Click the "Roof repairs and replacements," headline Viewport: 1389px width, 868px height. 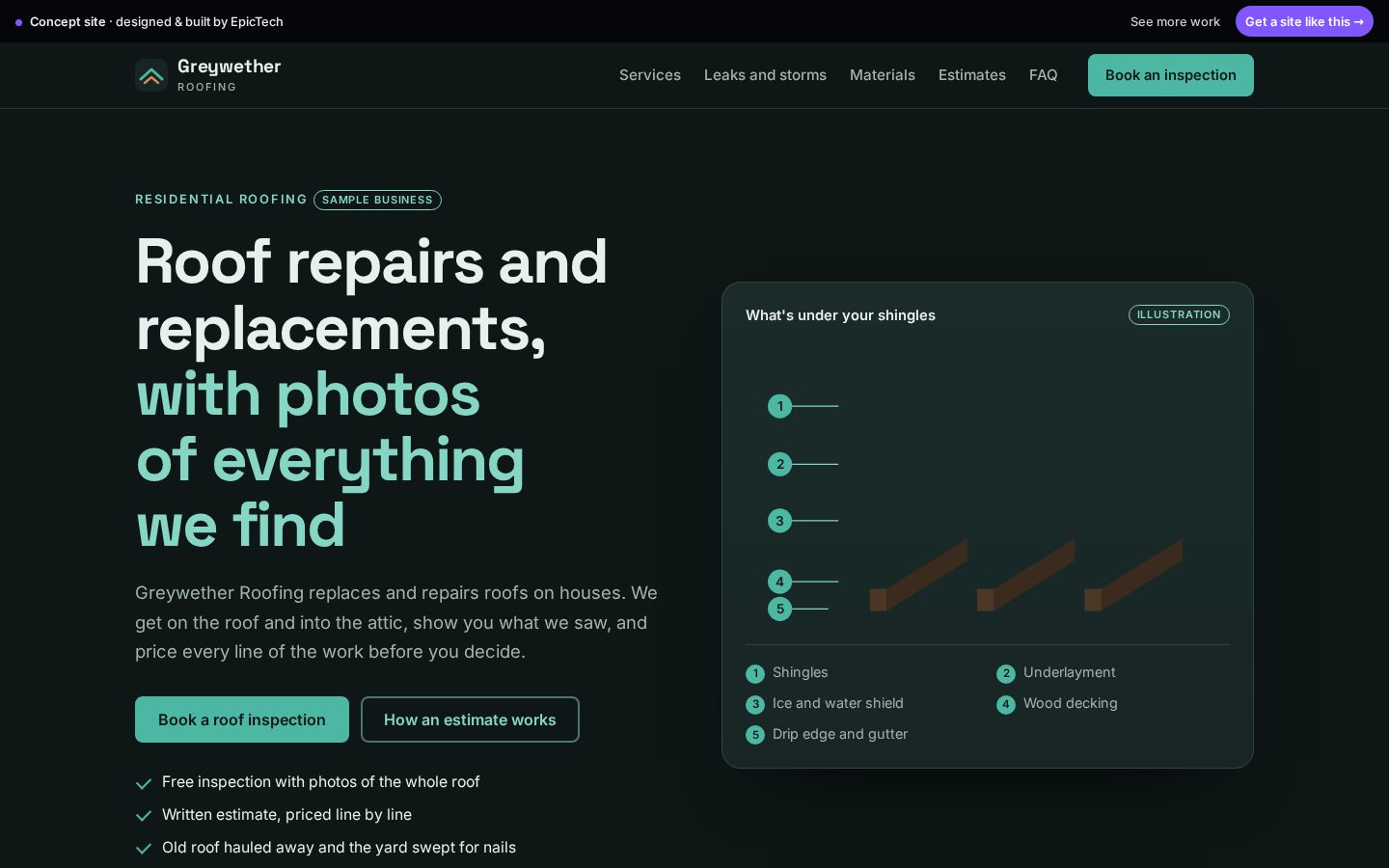pos(371,294)
